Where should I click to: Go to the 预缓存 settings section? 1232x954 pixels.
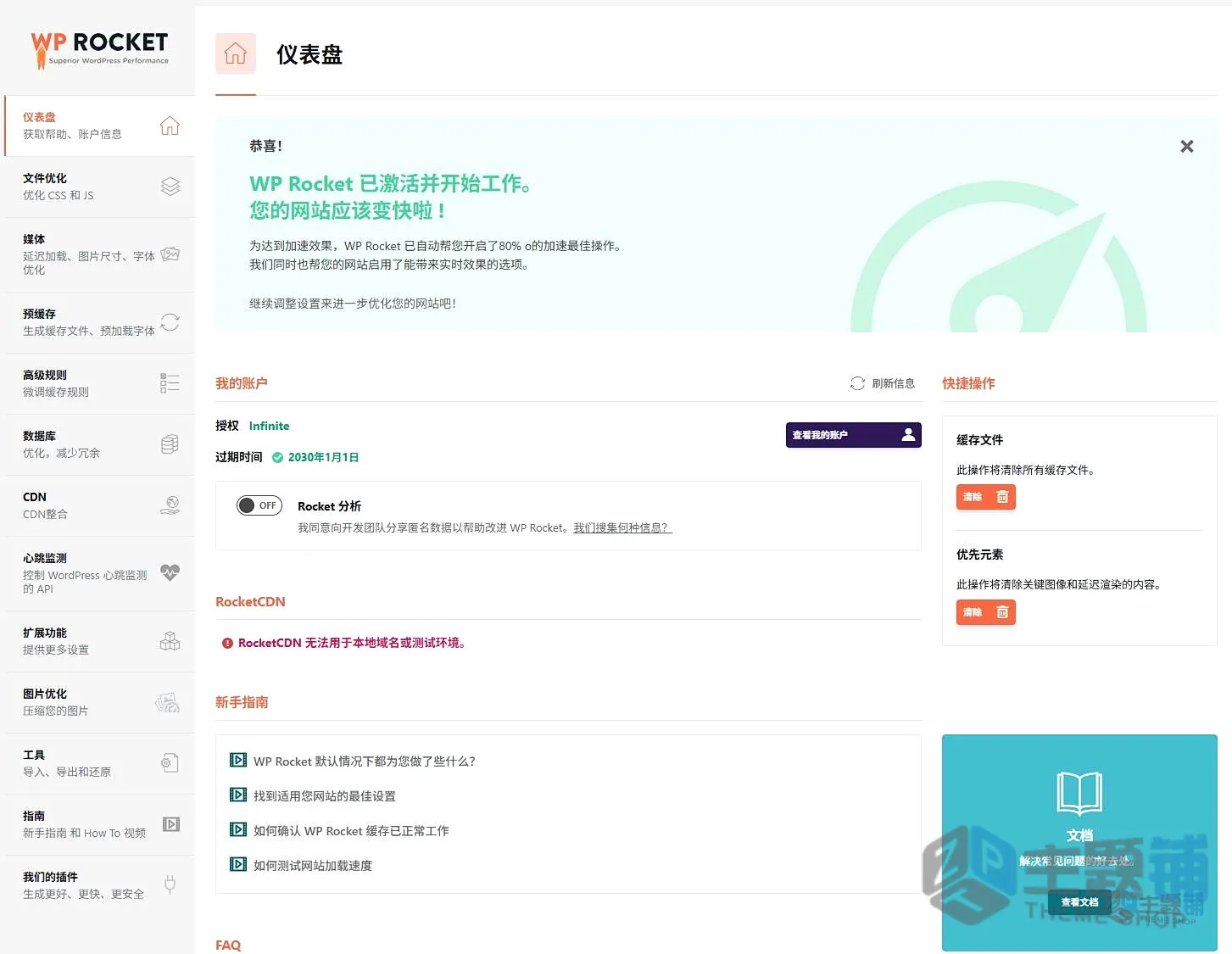coord(100,322)
